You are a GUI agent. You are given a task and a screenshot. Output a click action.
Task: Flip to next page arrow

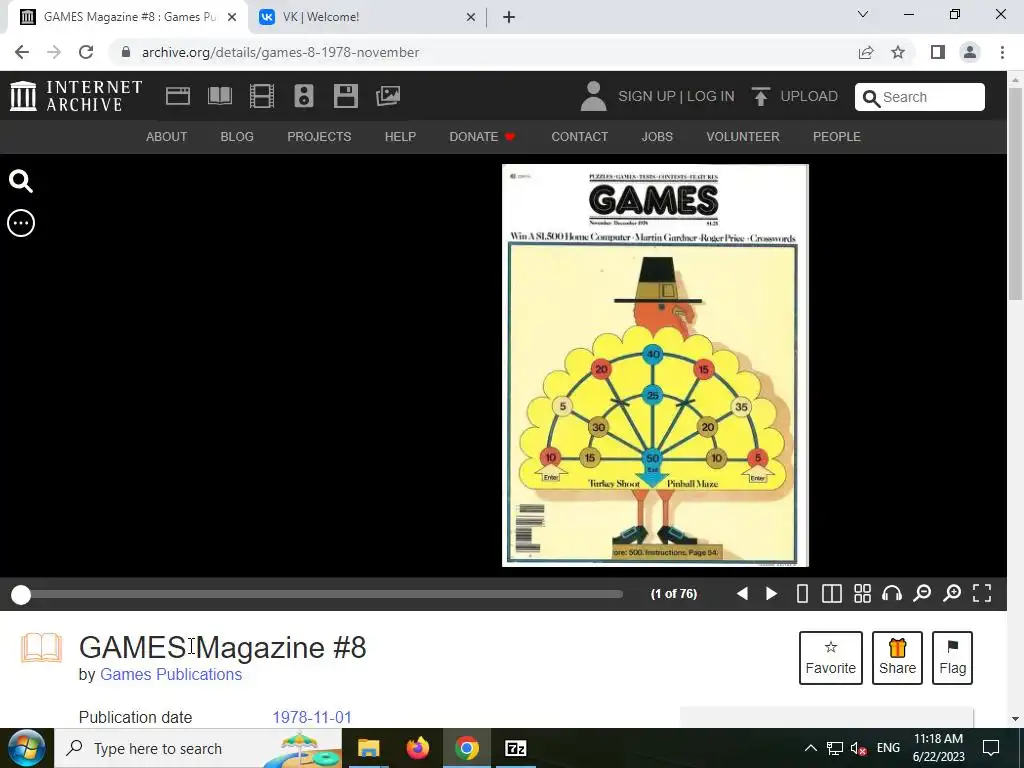771,594
